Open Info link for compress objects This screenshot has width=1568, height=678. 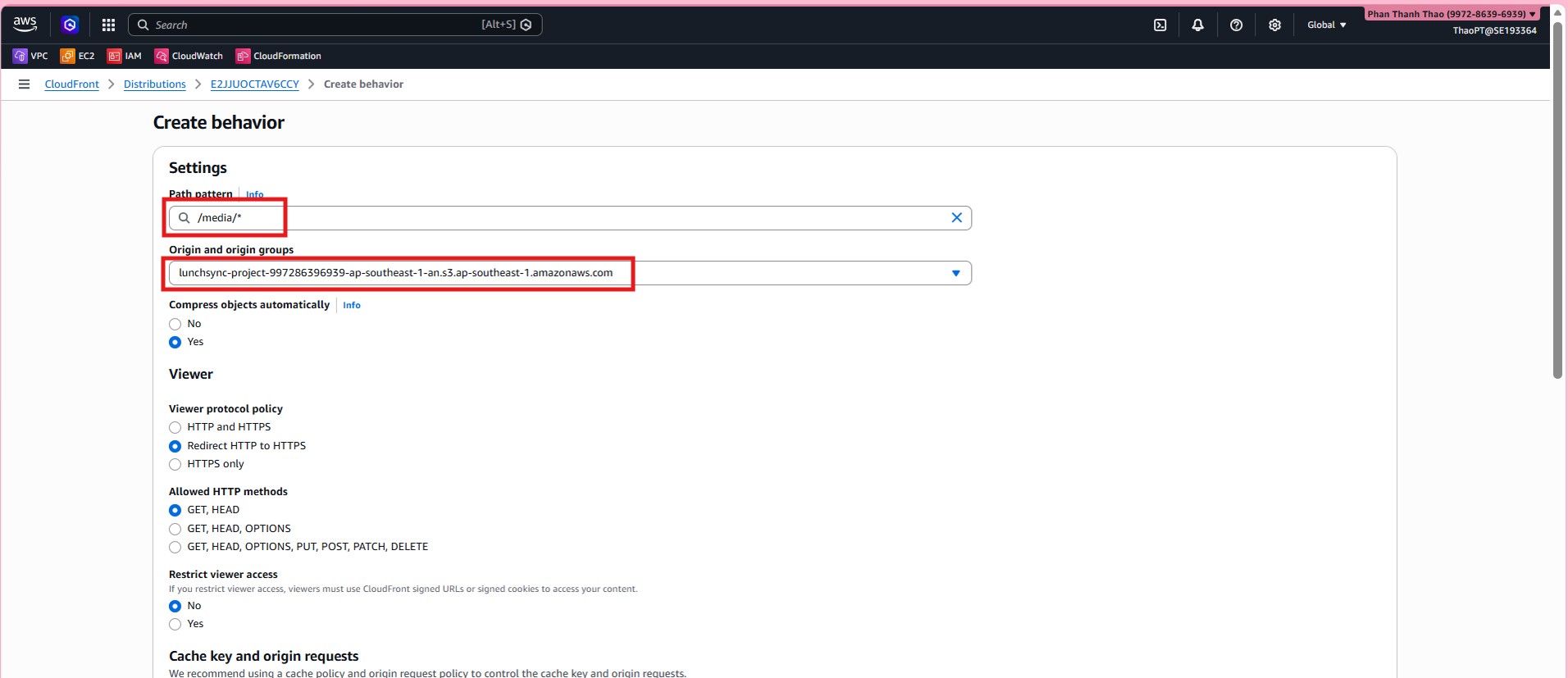click(x=351, y=305)
